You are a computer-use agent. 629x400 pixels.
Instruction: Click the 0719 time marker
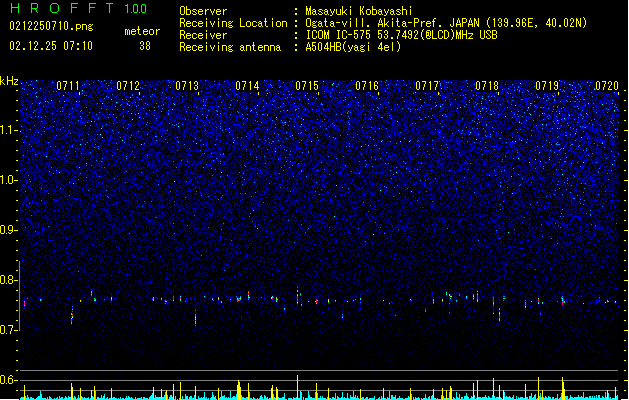pyautogui.click(x=547, y=86)
